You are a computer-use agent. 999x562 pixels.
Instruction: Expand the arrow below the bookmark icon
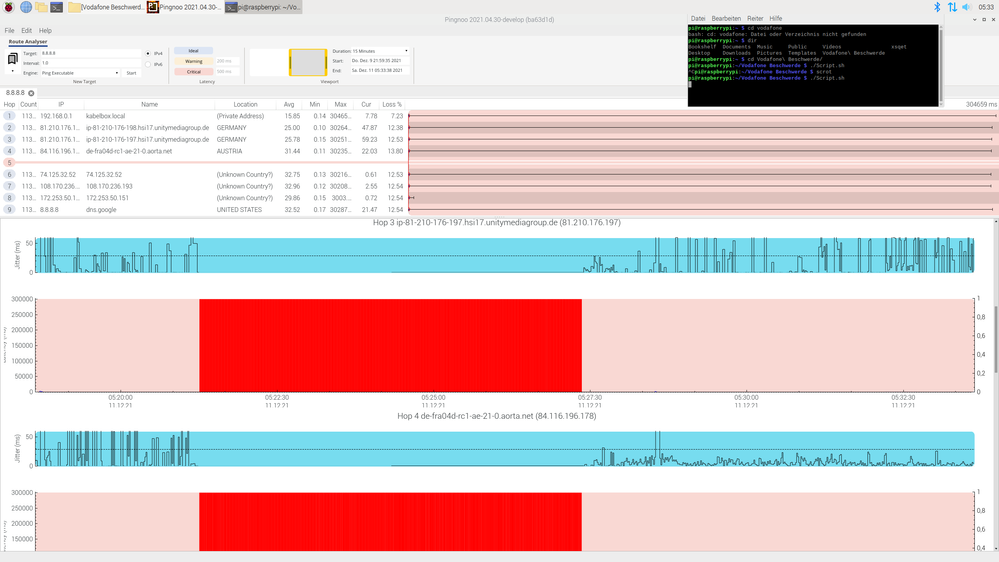pos(11,71)
